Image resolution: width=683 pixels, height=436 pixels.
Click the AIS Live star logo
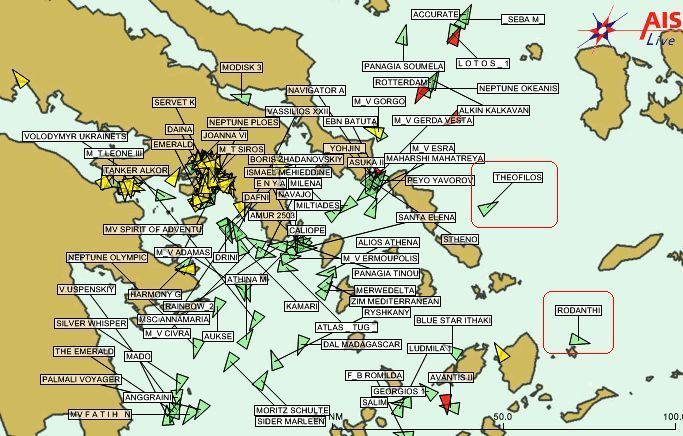click(x=609, y=29)
